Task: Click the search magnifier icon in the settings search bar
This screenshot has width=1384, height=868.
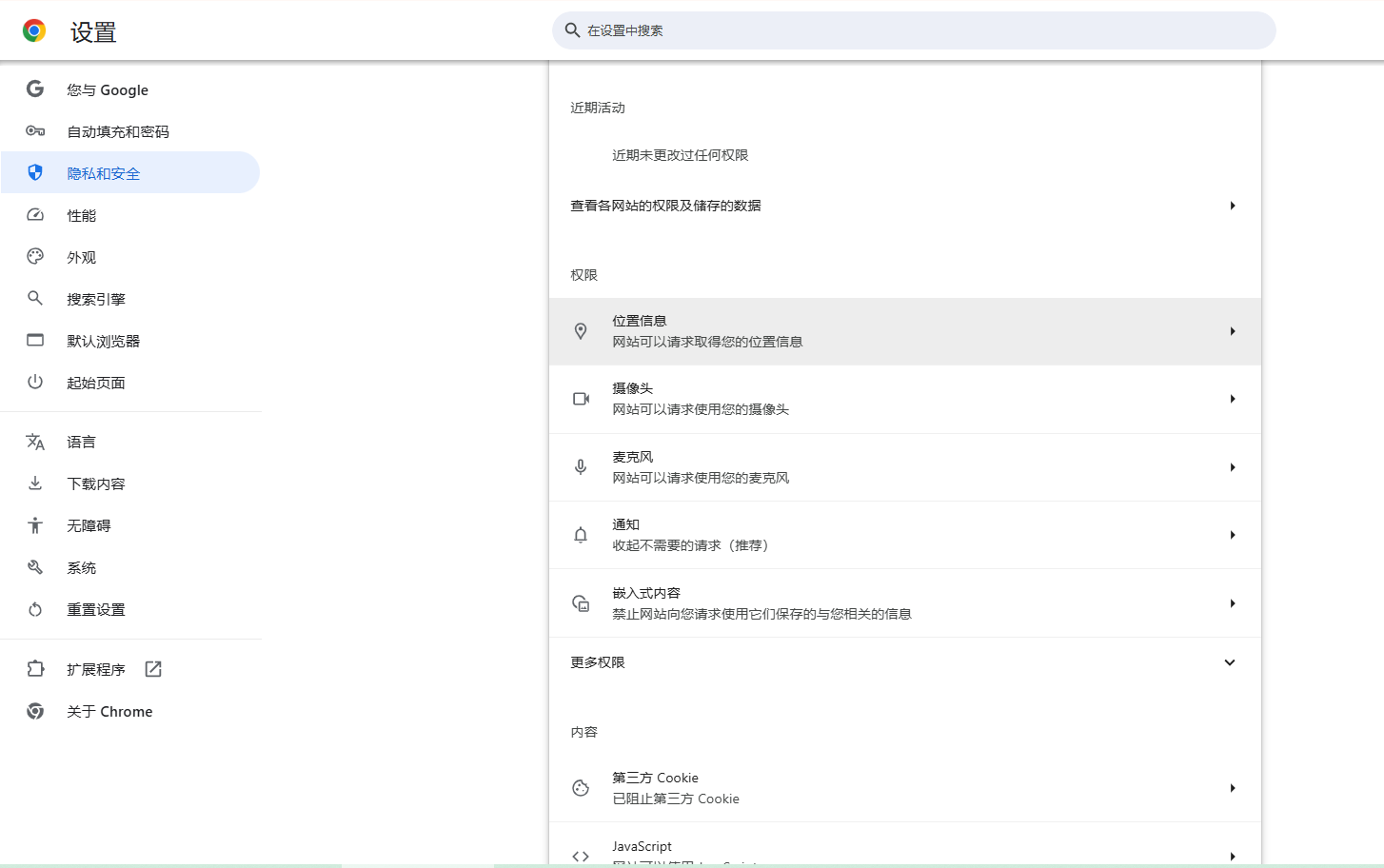Action: [572, 30]
